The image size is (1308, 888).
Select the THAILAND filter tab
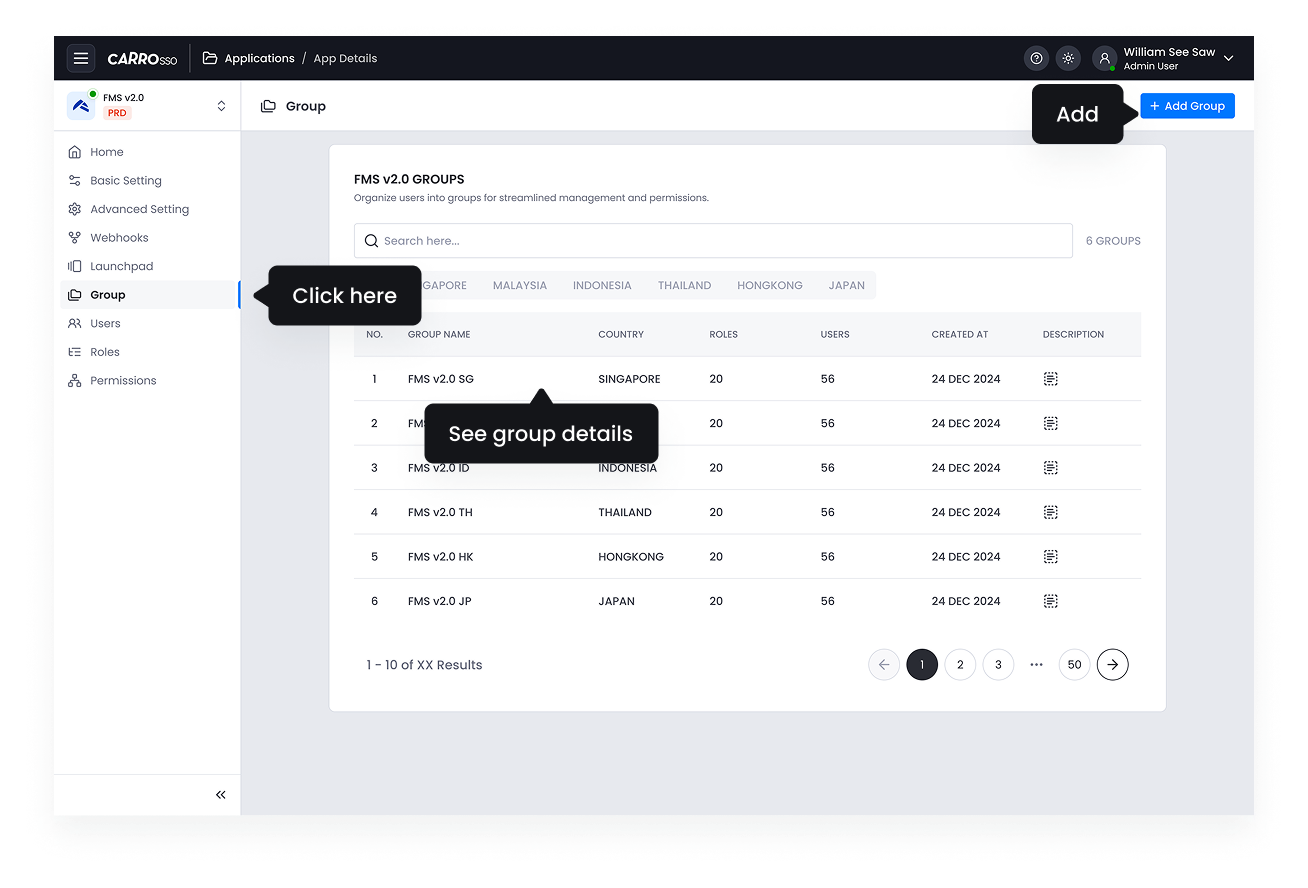click(x=684, y=285)
